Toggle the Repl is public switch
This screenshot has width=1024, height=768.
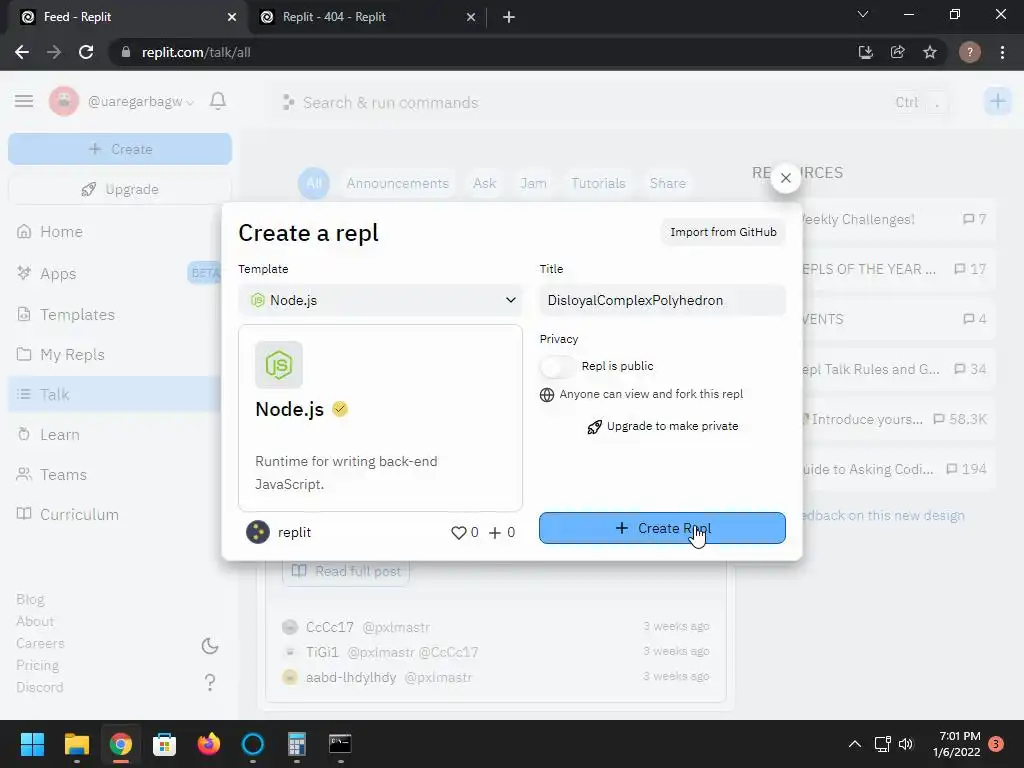557,366
